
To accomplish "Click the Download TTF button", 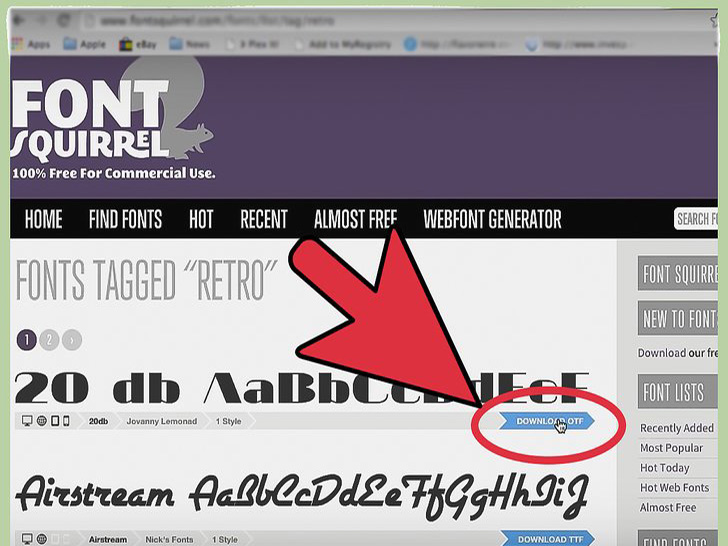I will click(548, 539).
